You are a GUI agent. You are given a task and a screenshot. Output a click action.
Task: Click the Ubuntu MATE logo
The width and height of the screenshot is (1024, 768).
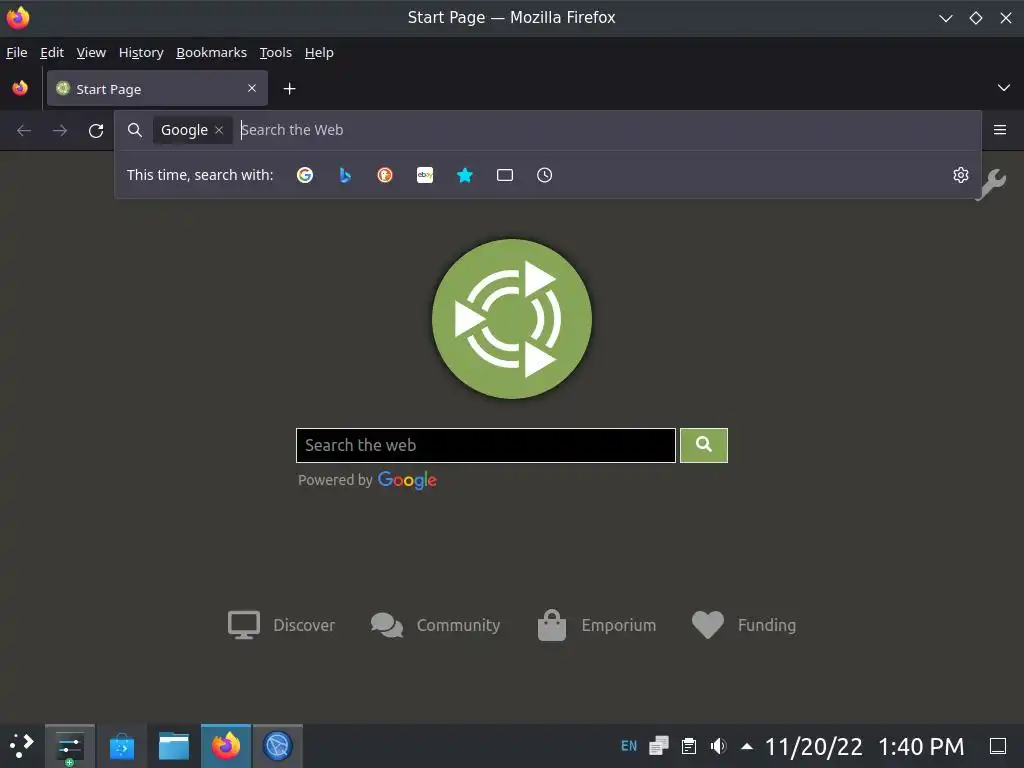[x=512, y=319]
